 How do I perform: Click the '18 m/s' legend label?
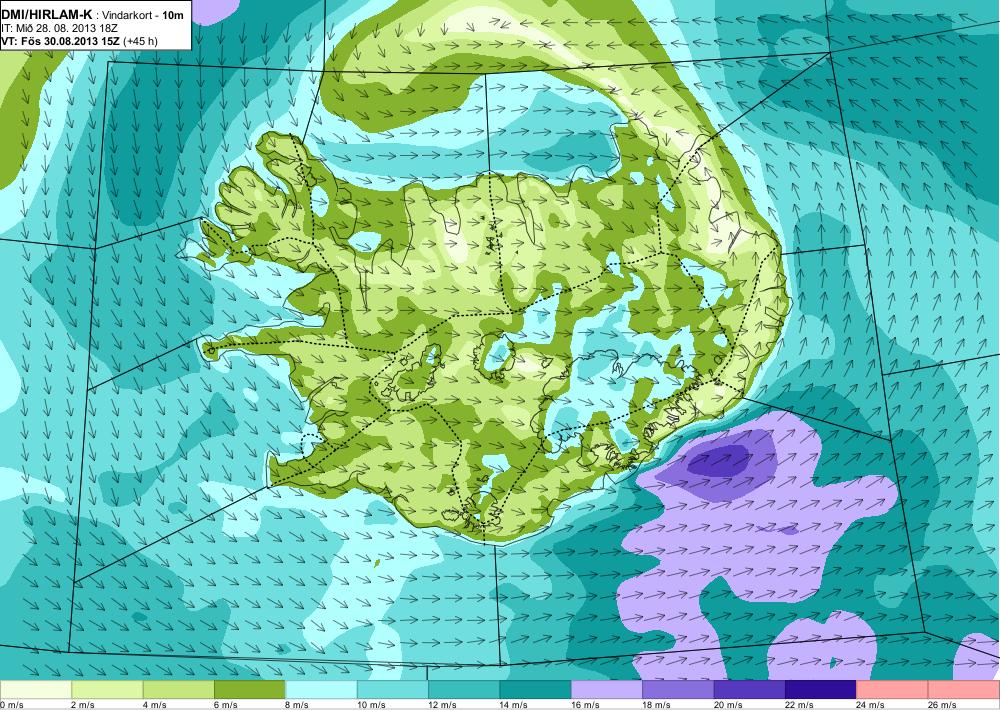[x=657, y=705]
